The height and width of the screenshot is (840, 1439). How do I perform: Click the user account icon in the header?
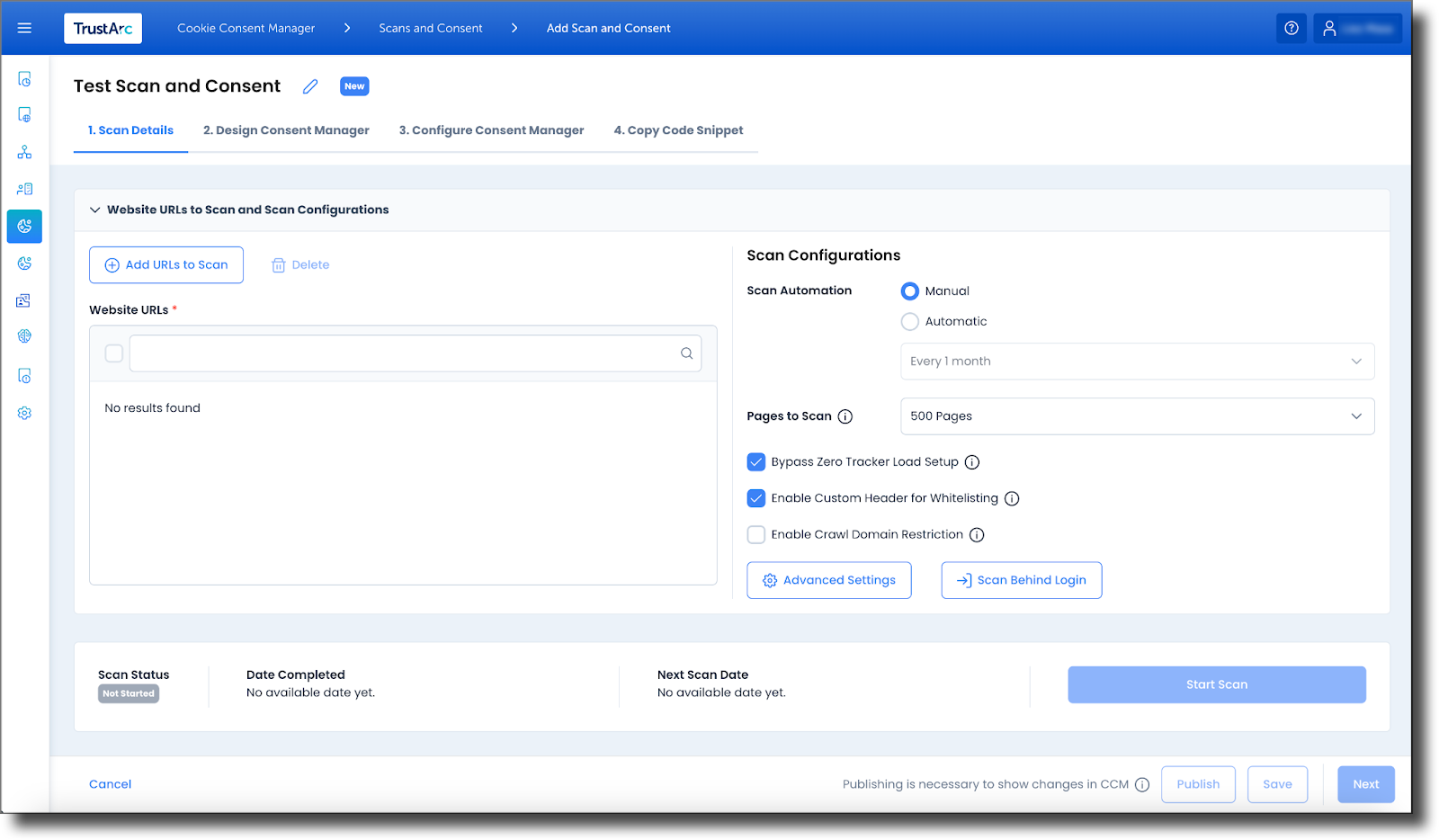point(1329,28)
